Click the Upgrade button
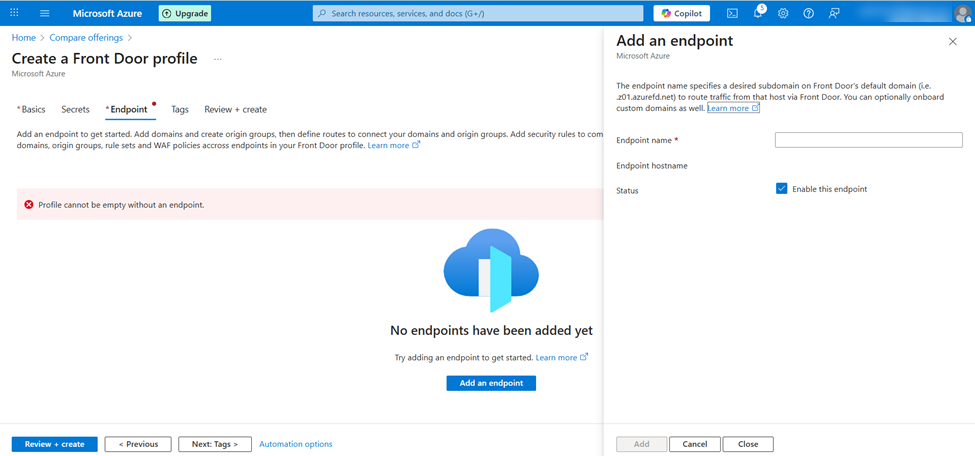975x456 pixels. pyautogui.click(x=185, y=13)
